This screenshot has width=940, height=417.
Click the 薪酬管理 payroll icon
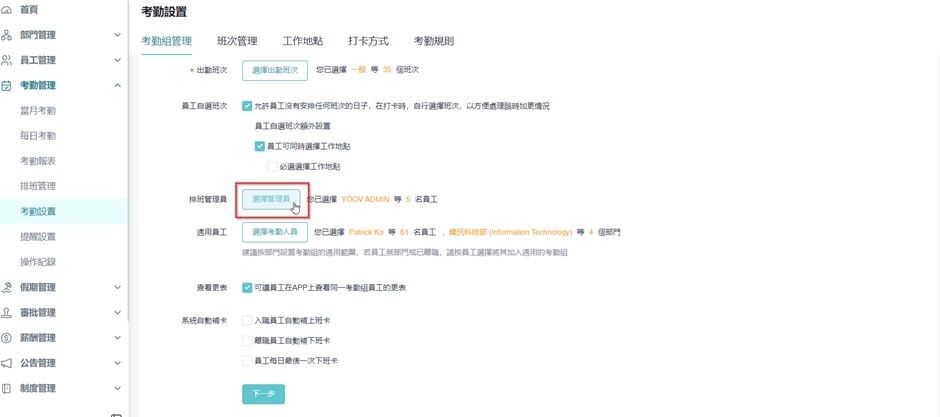[x=7, y=338]
